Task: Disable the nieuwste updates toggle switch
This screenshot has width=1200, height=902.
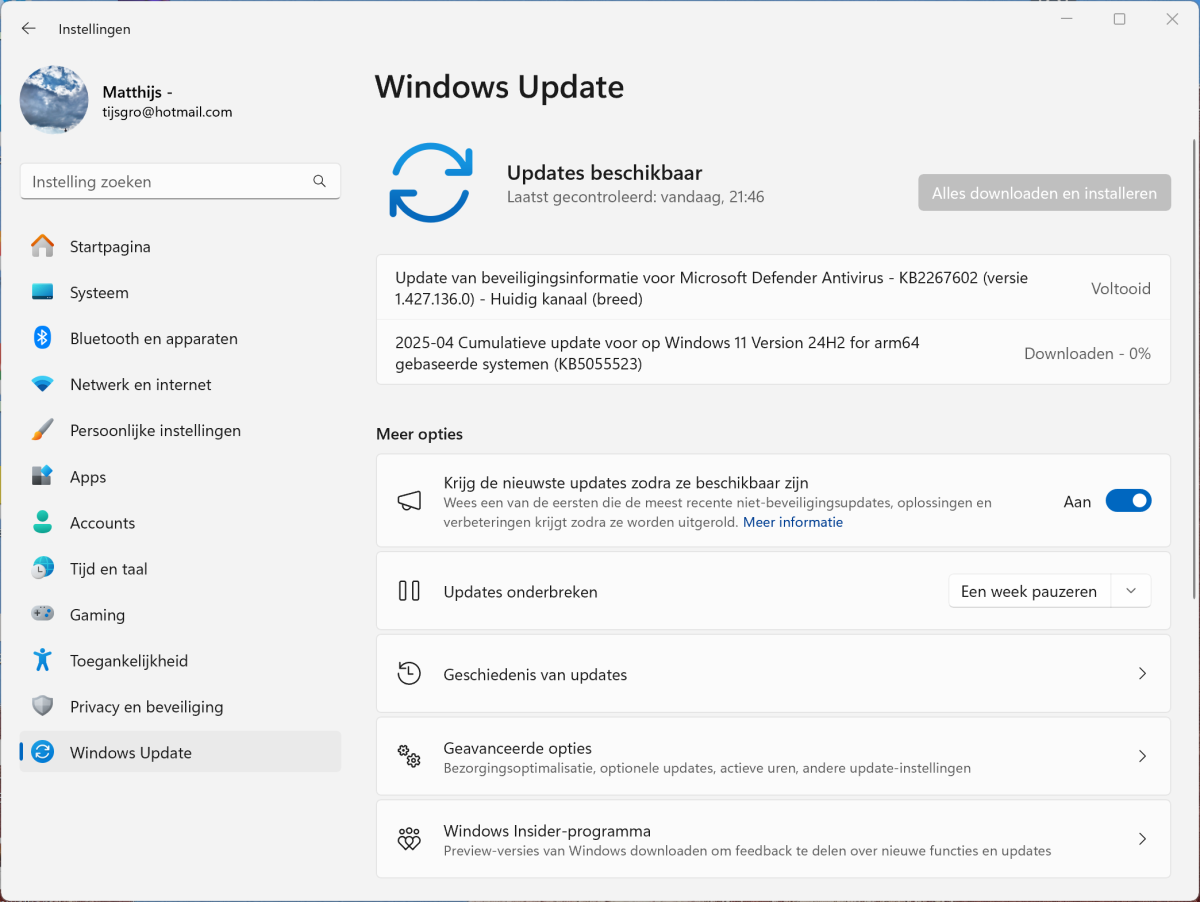Action: pyautogui.click(x=1128, y=501)
